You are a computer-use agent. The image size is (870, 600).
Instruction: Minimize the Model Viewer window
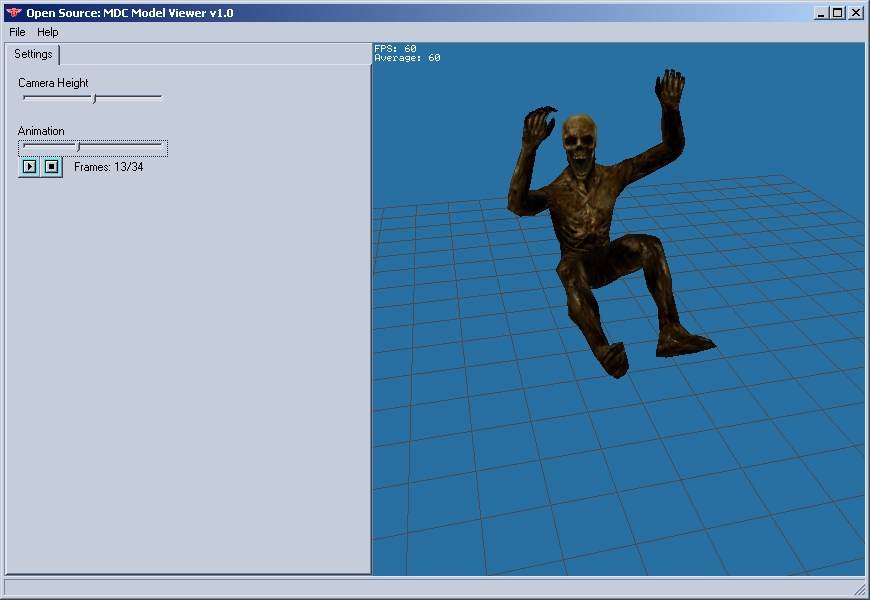tap(821, 13)
